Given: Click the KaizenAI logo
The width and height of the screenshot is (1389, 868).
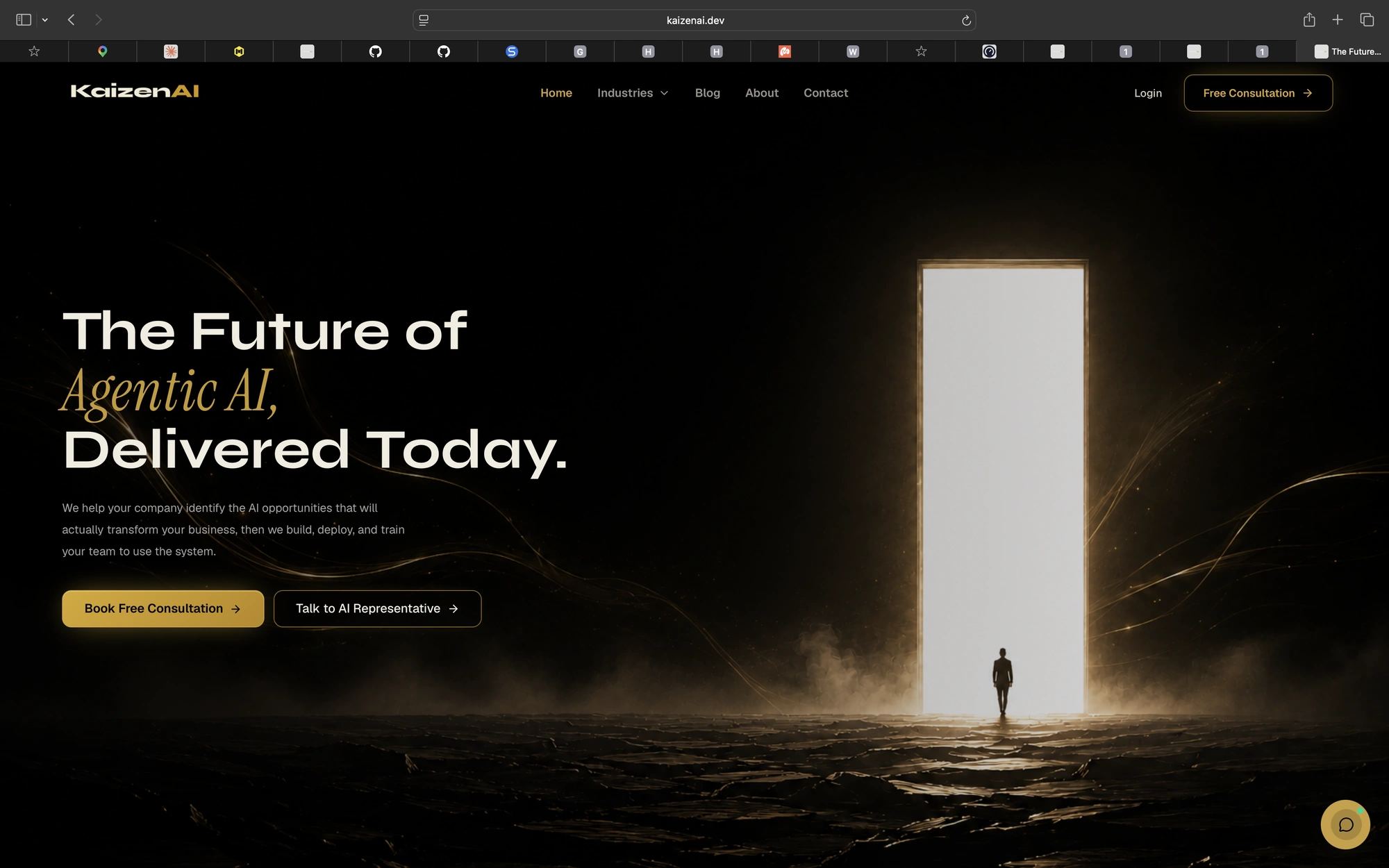Looking at the screenshot, I should [135, 92].
